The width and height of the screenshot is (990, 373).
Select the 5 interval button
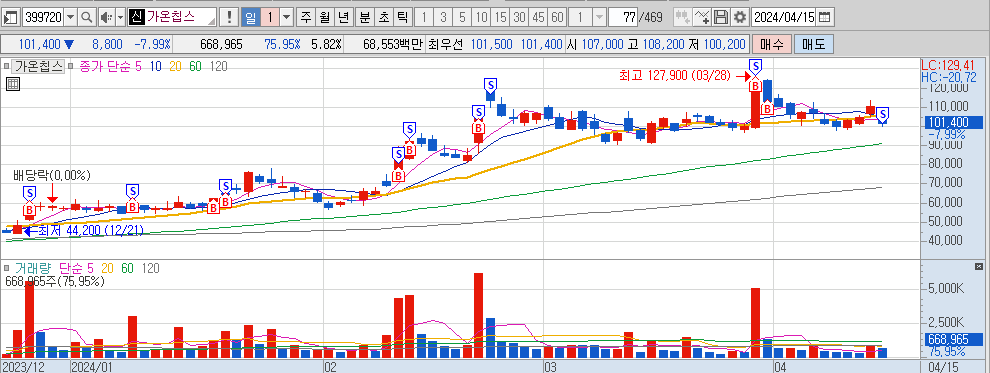462,17
